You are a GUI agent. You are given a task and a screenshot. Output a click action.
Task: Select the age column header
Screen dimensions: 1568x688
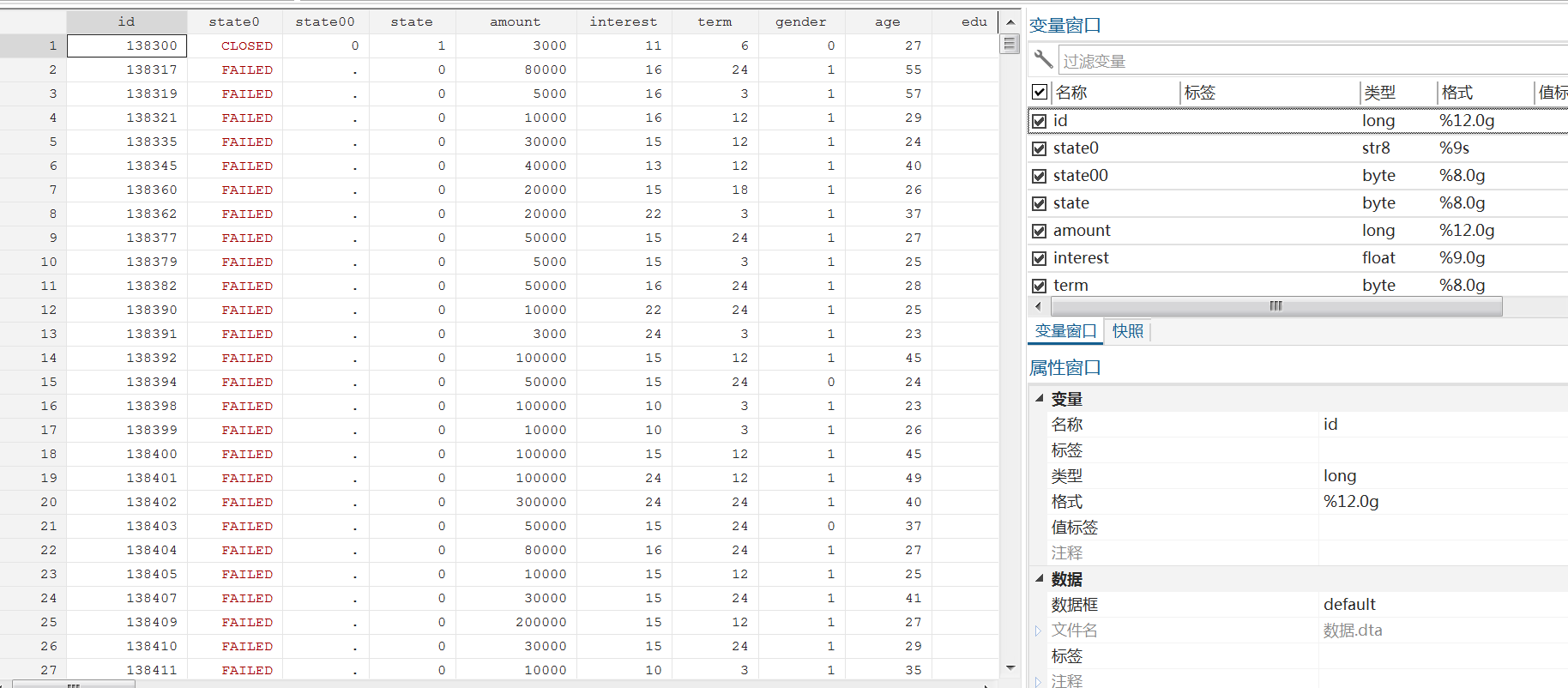[888, 21]
